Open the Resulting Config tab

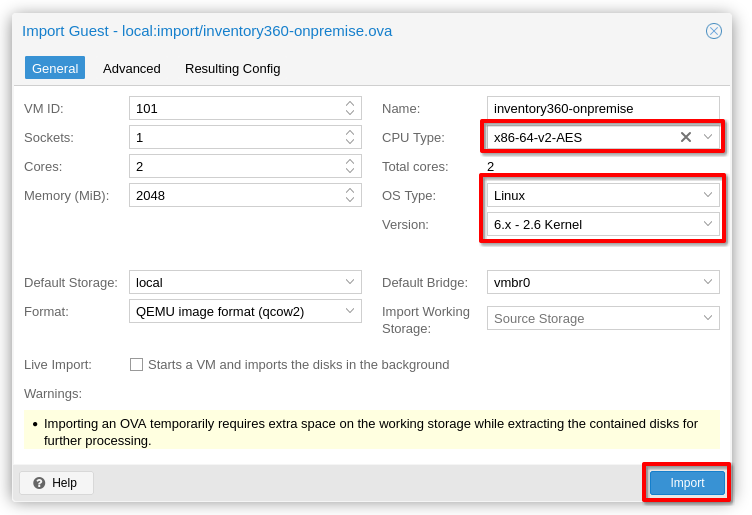(x=232, y=68)
